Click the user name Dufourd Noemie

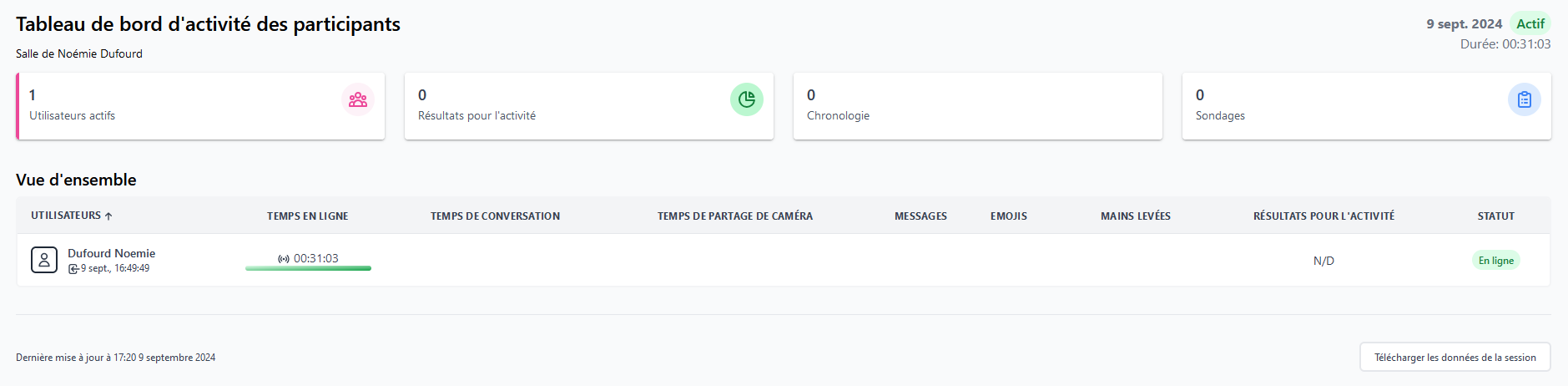click(111, 253)
